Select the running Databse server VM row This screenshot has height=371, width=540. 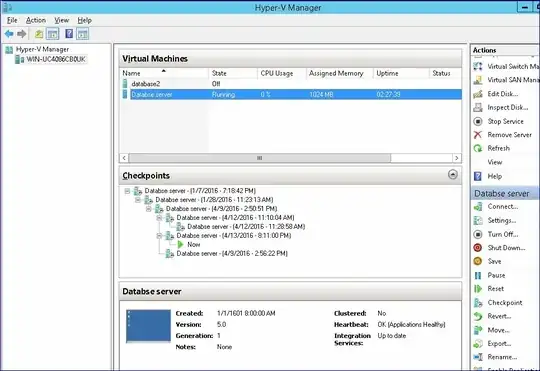tap(292, 94)
